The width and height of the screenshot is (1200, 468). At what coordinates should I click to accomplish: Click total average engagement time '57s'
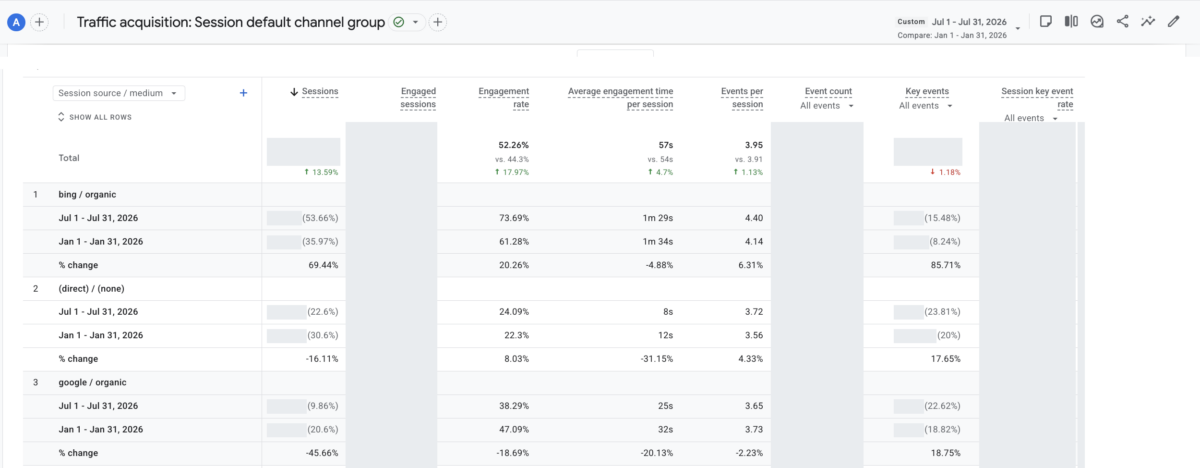click(664, 145)
